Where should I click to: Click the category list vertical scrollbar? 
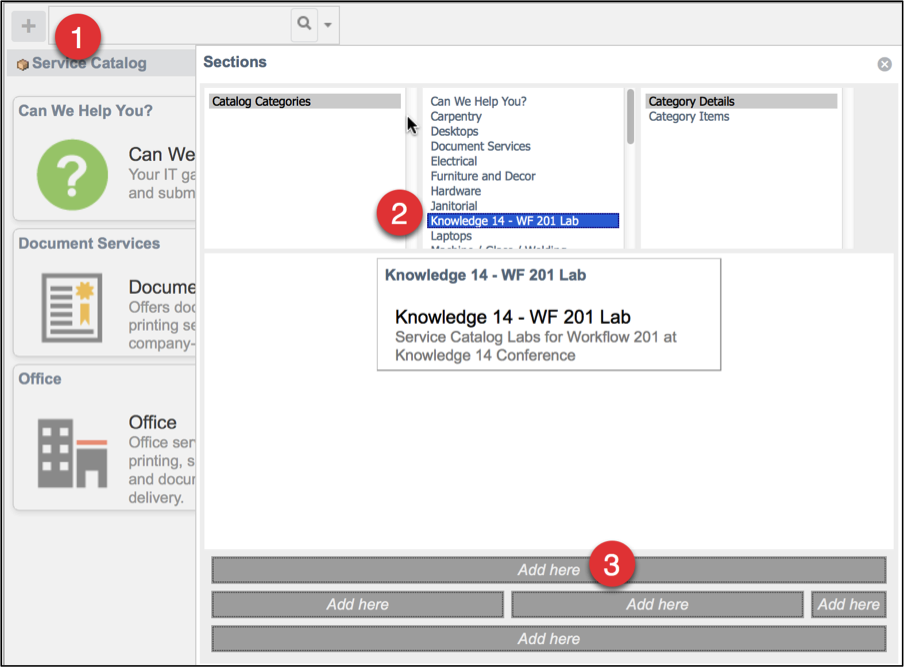(x=630, y=116)
